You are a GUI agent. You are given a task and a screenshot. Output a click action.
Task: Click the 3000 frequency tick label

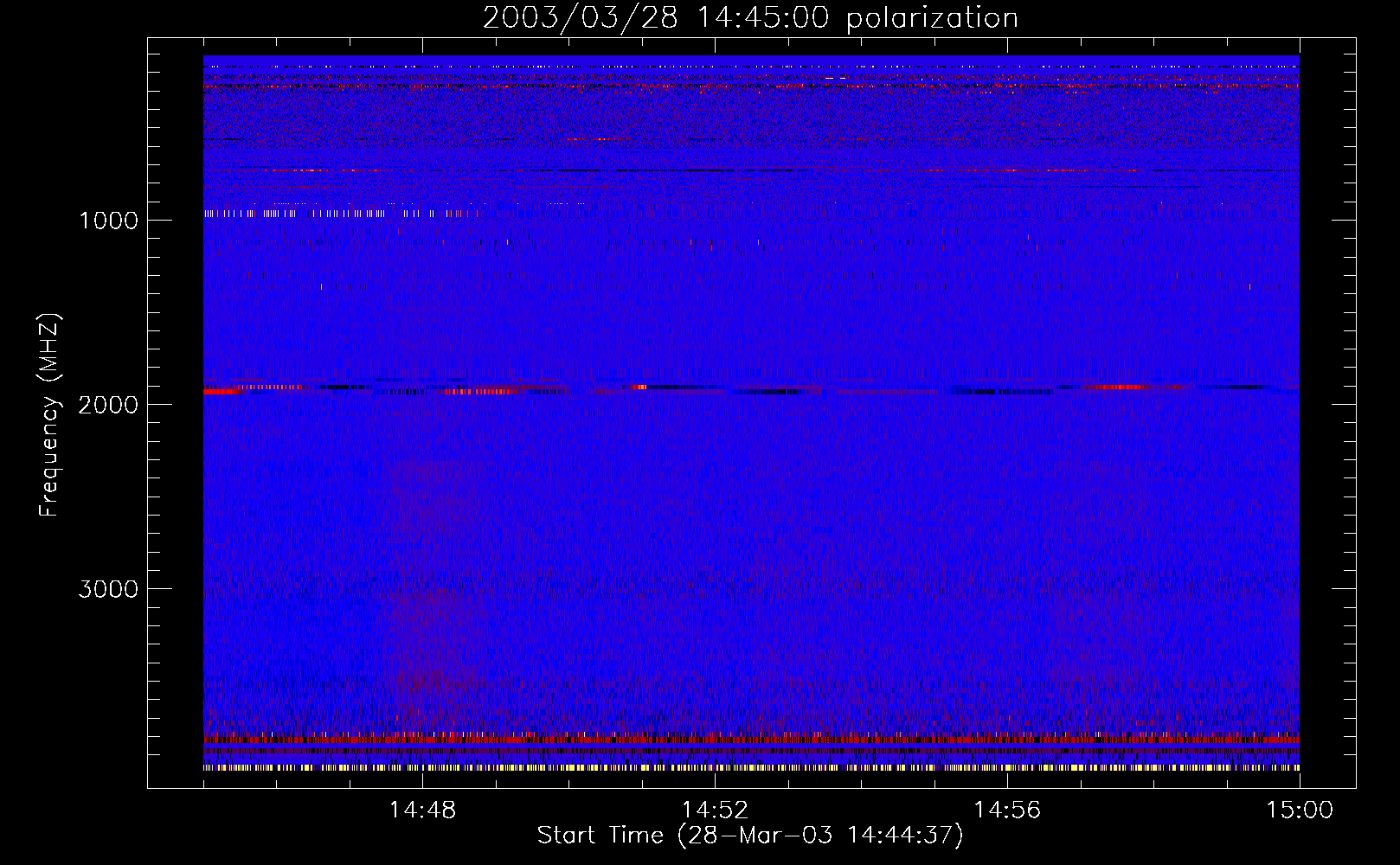pyautogui.click(x=108, y=589)
